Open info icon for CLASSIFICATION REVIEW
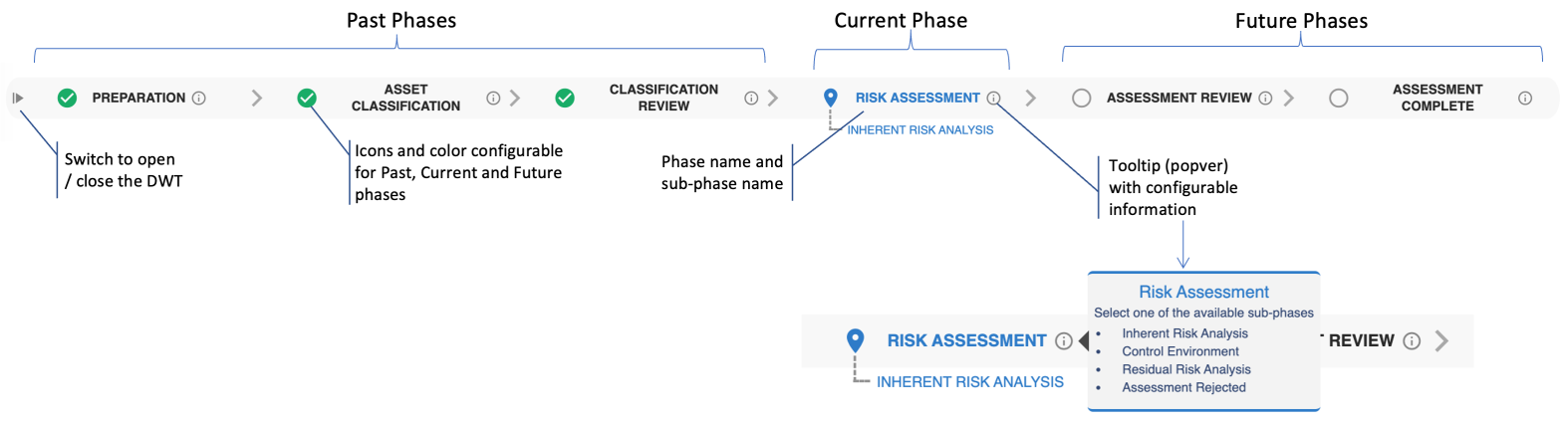1568x424 pixels. point(751,98)
